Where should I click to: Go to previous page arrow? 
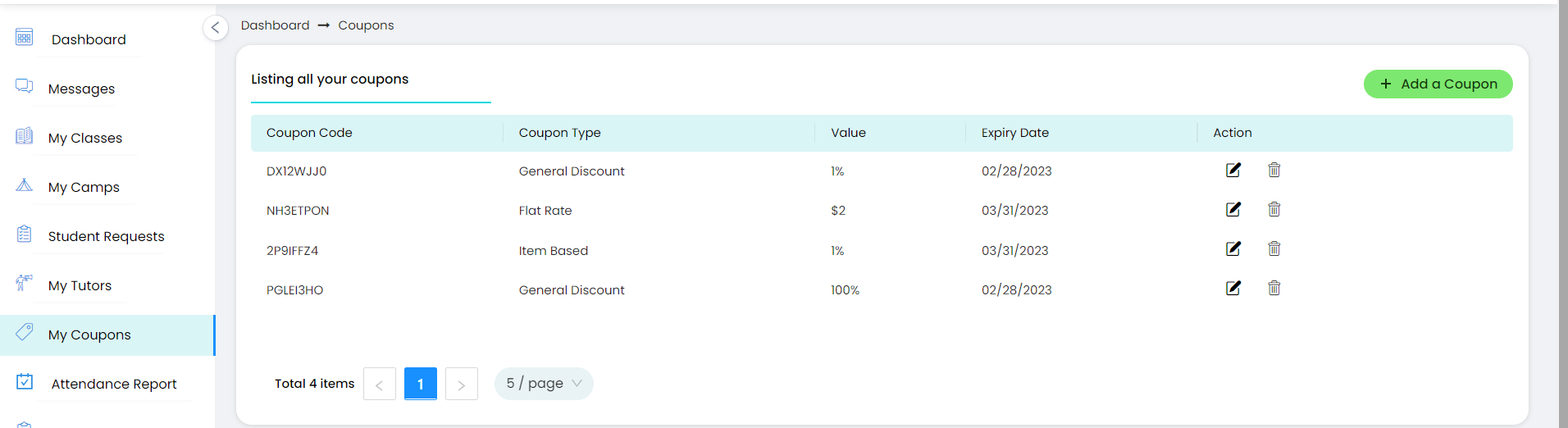coord(379,384)
